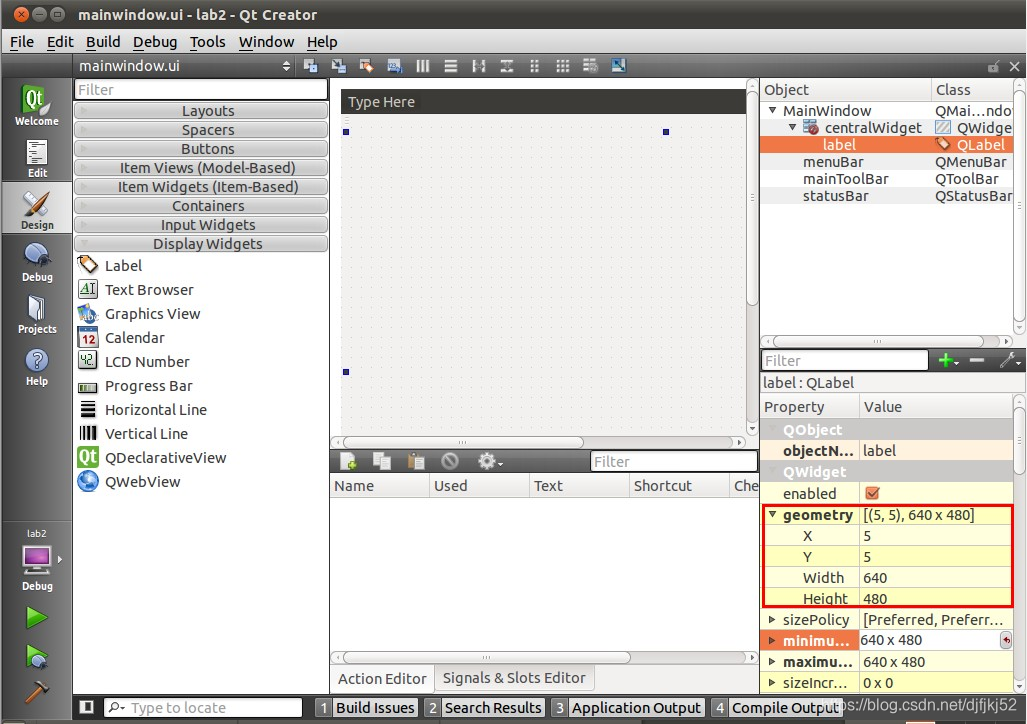Expand the Layouts widget category
The height and width of the screenshot is (724, 1027).
coord(201,111)
